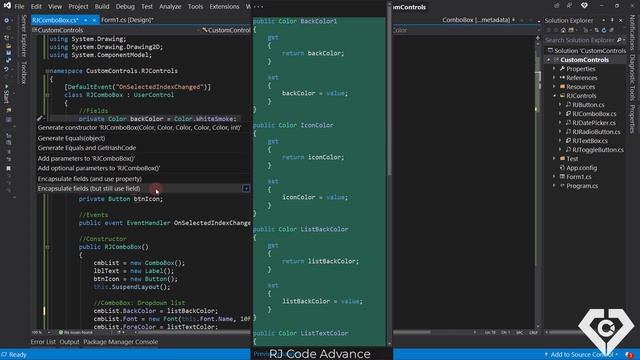Open the Server Explorer side tab

click(x=24, y=36)
